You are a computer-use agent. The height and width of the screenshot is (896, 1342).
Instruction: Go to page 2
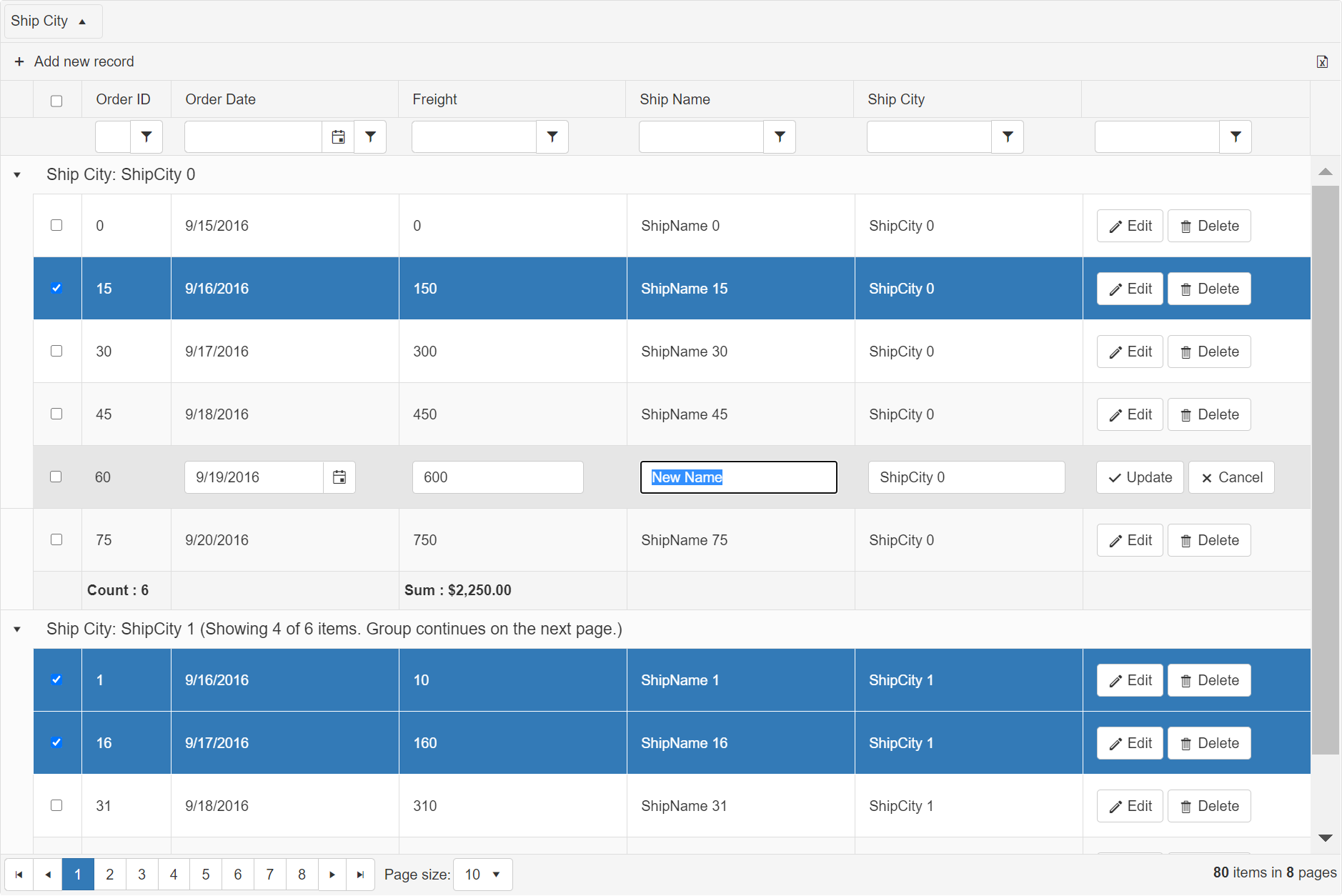pyautogui.click(x=110, y=875)
